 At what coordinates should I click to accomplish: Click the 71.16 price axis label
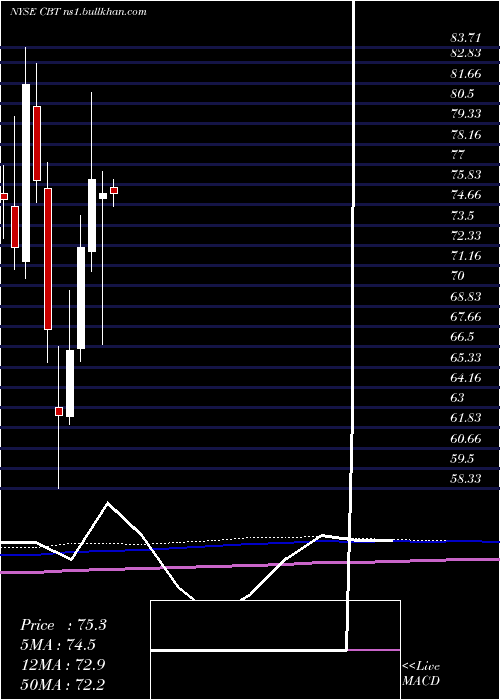pyautogui.click(x=466, y=256)
